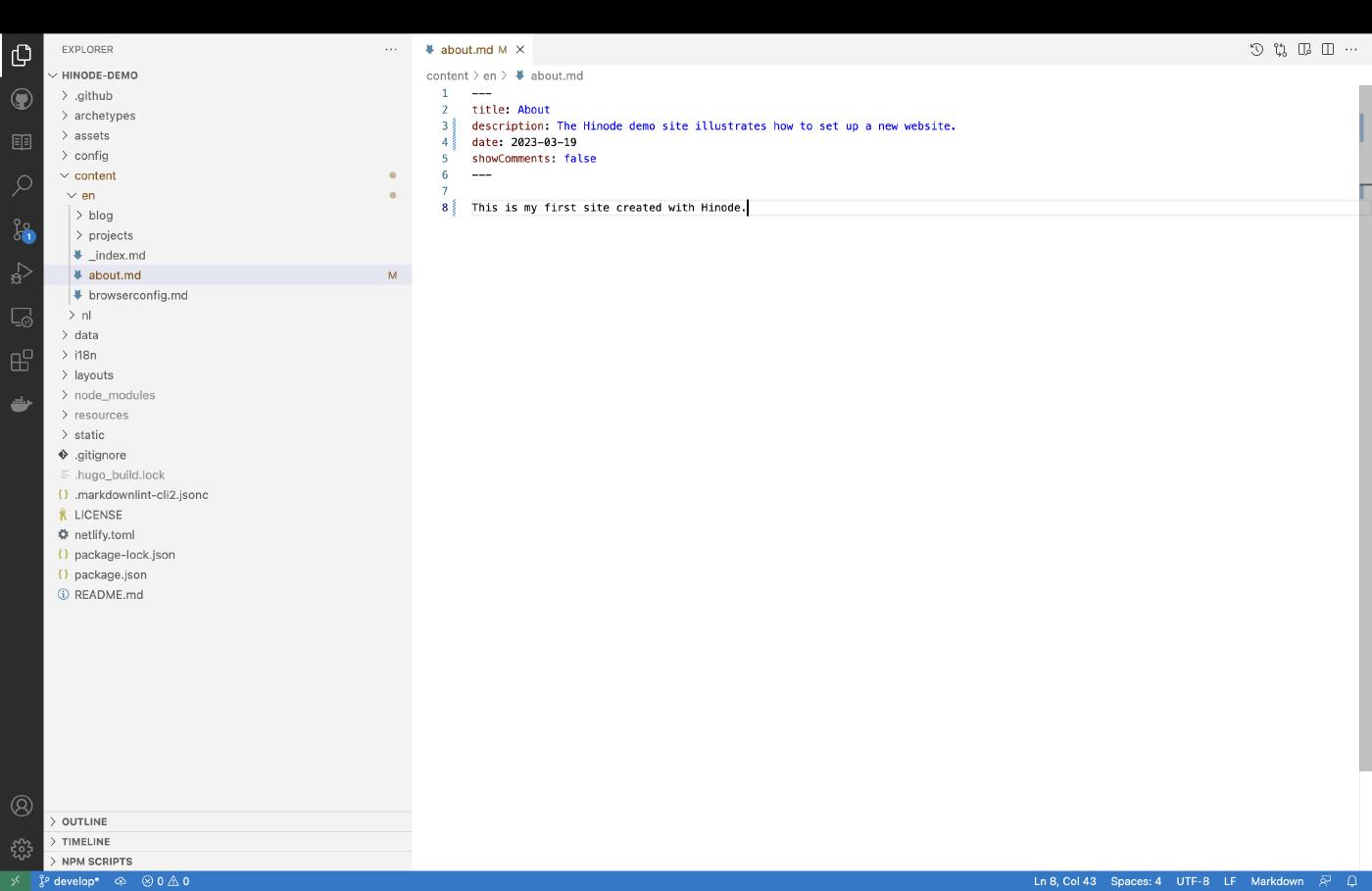The height and width of the screenshot is (891, 1372).
Task: Split the editor right
Action: pyautogui.click(x=1328, y=49)
